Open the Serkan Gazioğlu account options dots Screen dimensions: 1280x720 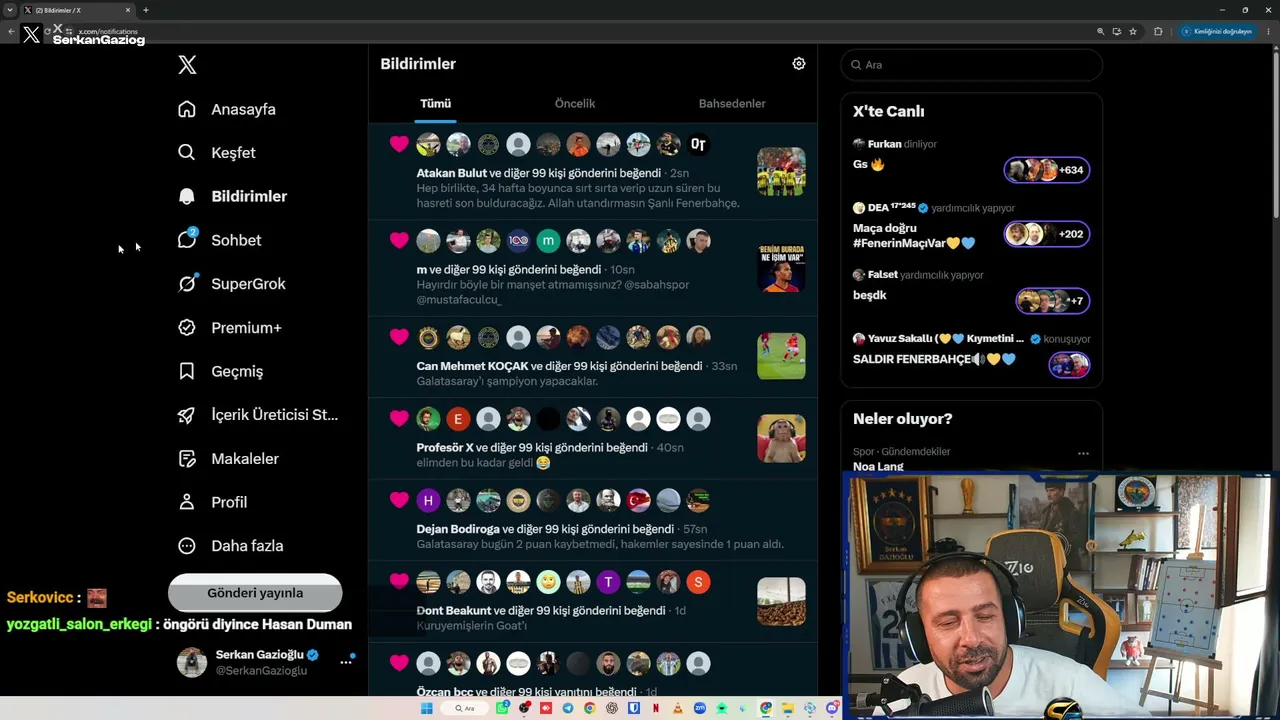pyautogui.click(x=347, y=661)
